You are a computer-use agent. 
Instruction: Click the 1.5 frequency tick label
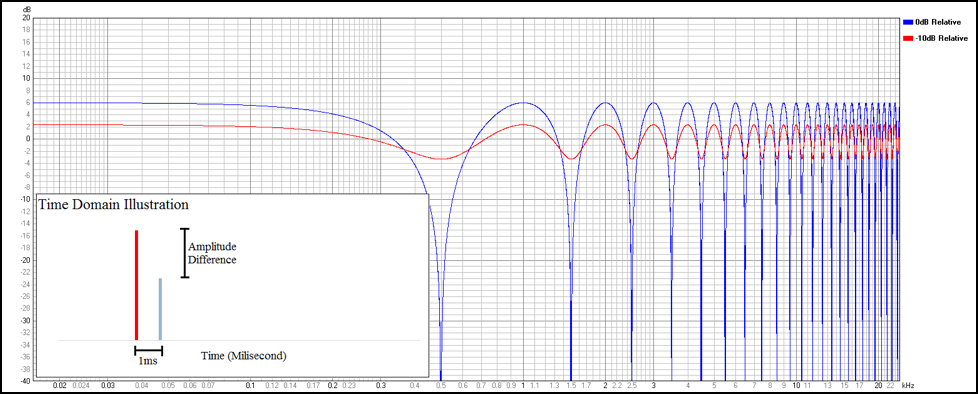pyautogui.click(x=571, y=387)
